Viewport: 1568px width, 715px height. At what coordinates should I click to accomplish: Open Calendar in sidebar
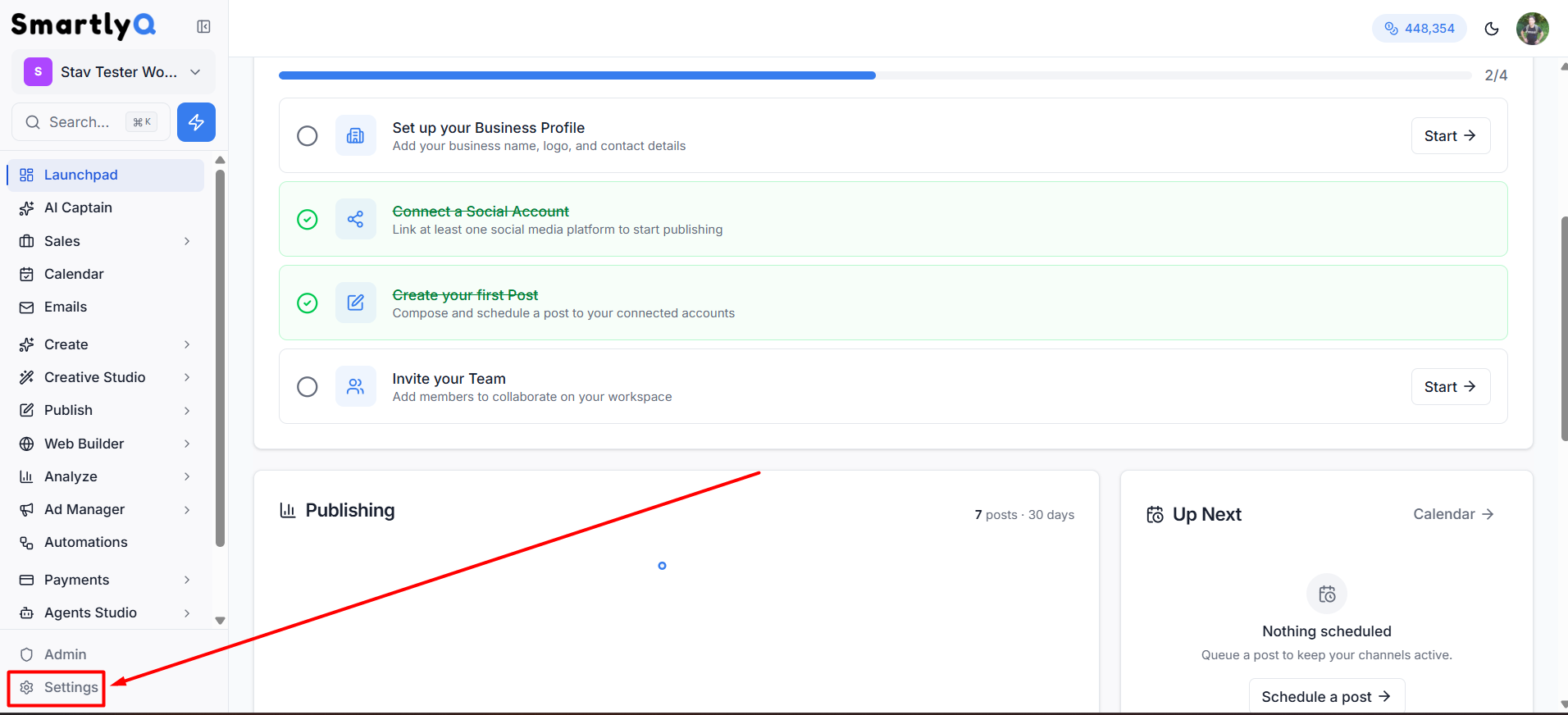[x=106, y=274]
